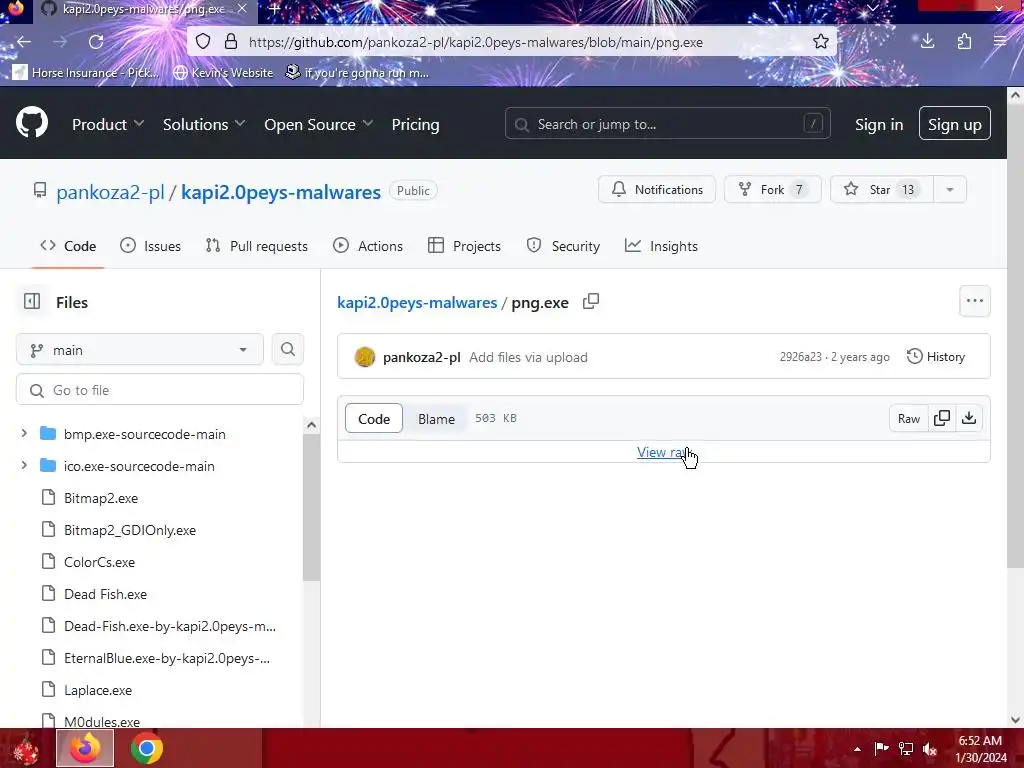The height and width of the screenshot is (768, 1024).
Task: Expand the Solutions menu
Action: tap(204, 124)
